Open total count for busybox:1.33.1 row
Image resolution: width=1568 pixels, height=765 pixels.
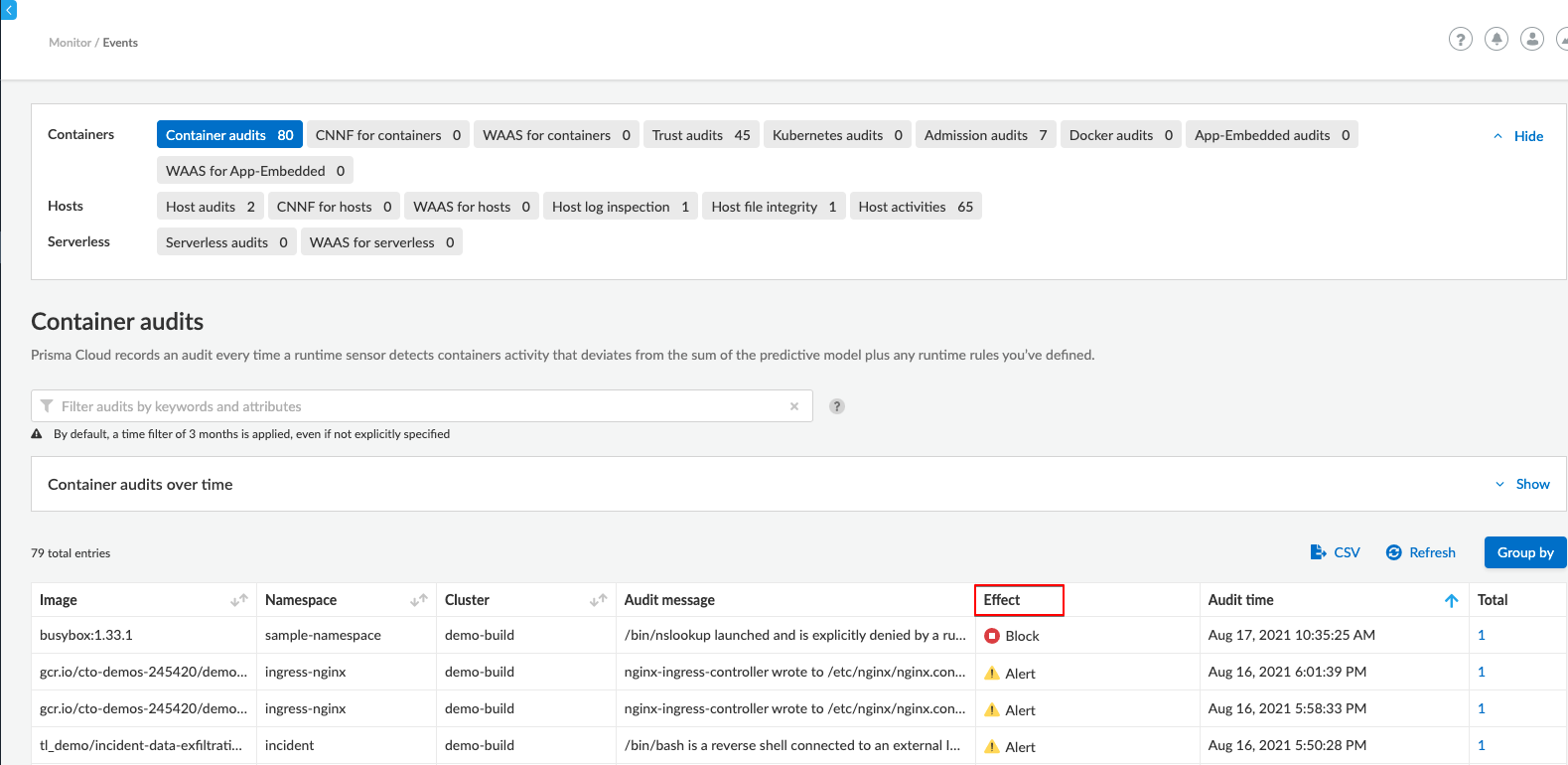pos(1482,635)
